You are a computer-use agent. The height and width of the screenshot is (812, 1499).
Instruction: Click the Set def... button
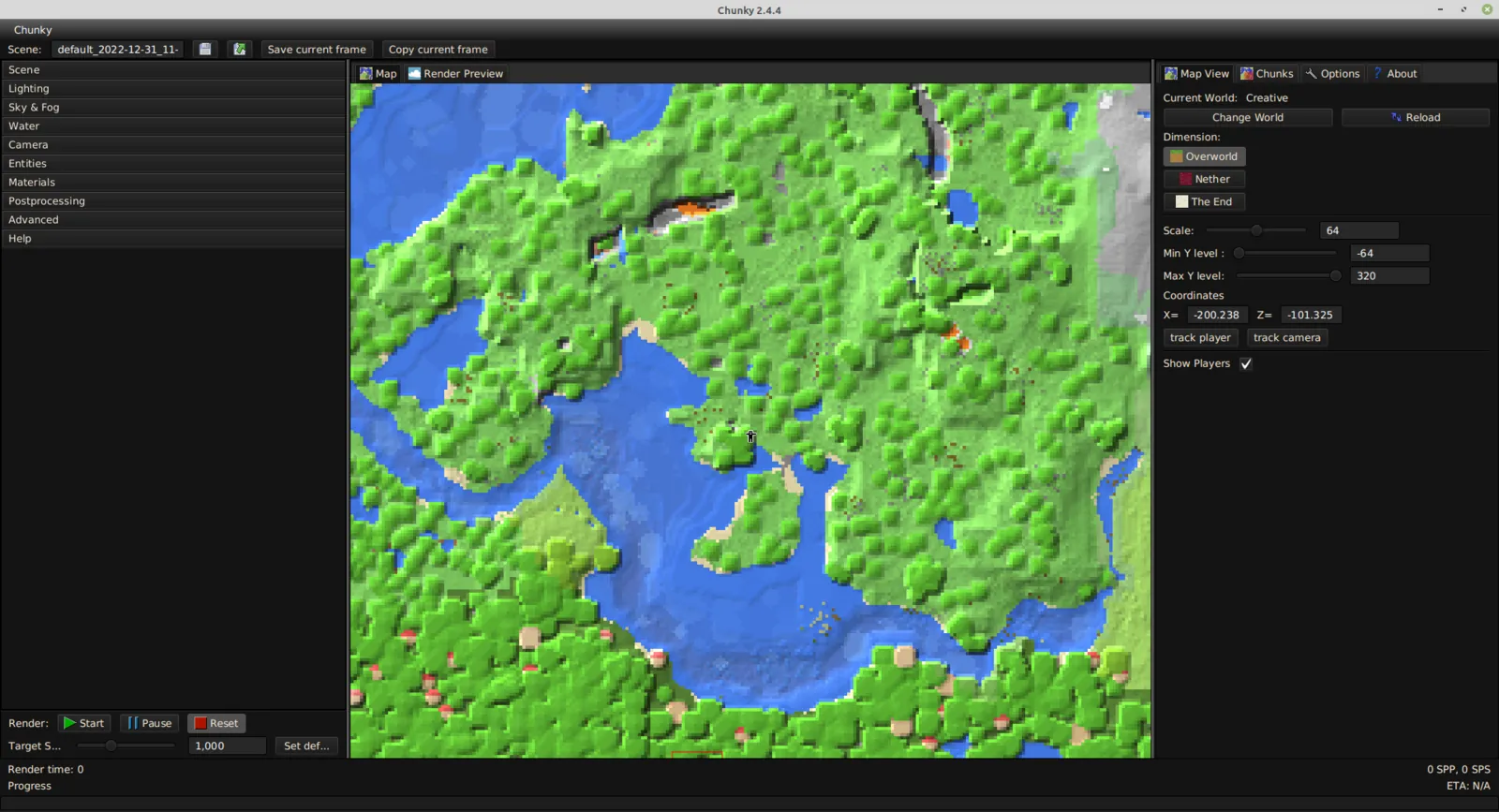pos(306,746)
